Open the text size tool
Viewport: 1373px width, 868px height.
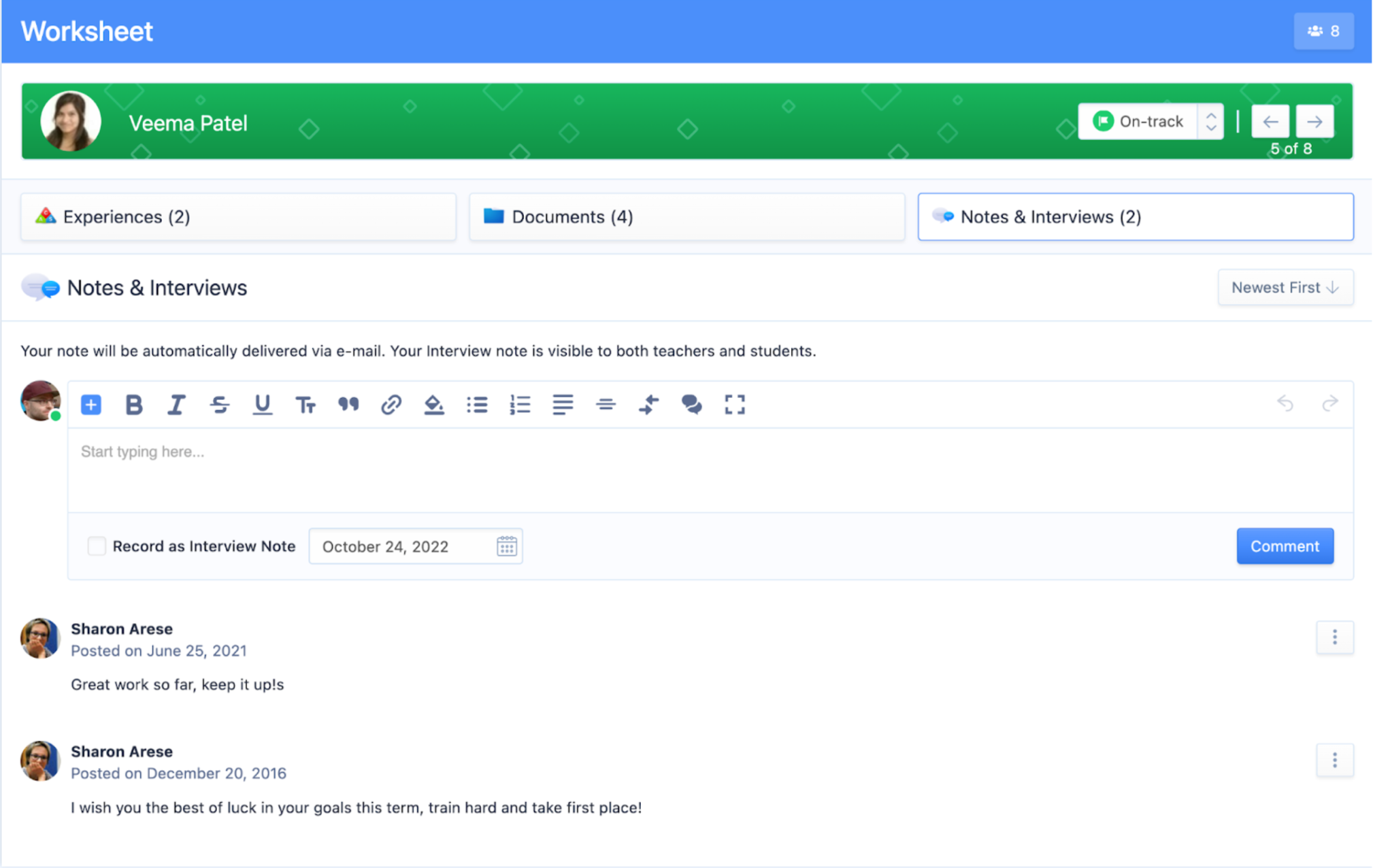(x=305, y=404)
